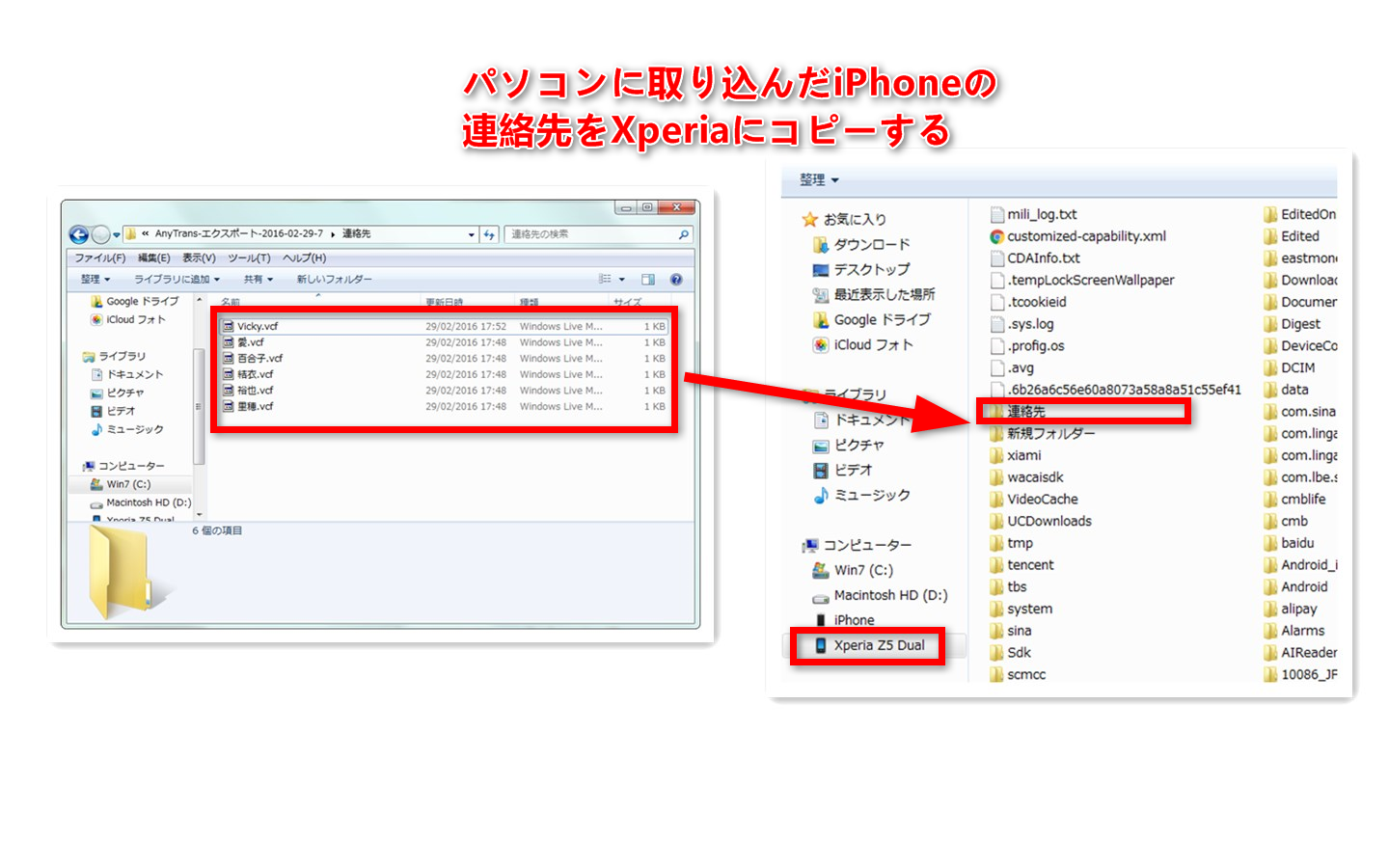Click the 連絡先 window sidebar scrollbar
Screen dimensions: 1389x868
[x=200, y=405]
